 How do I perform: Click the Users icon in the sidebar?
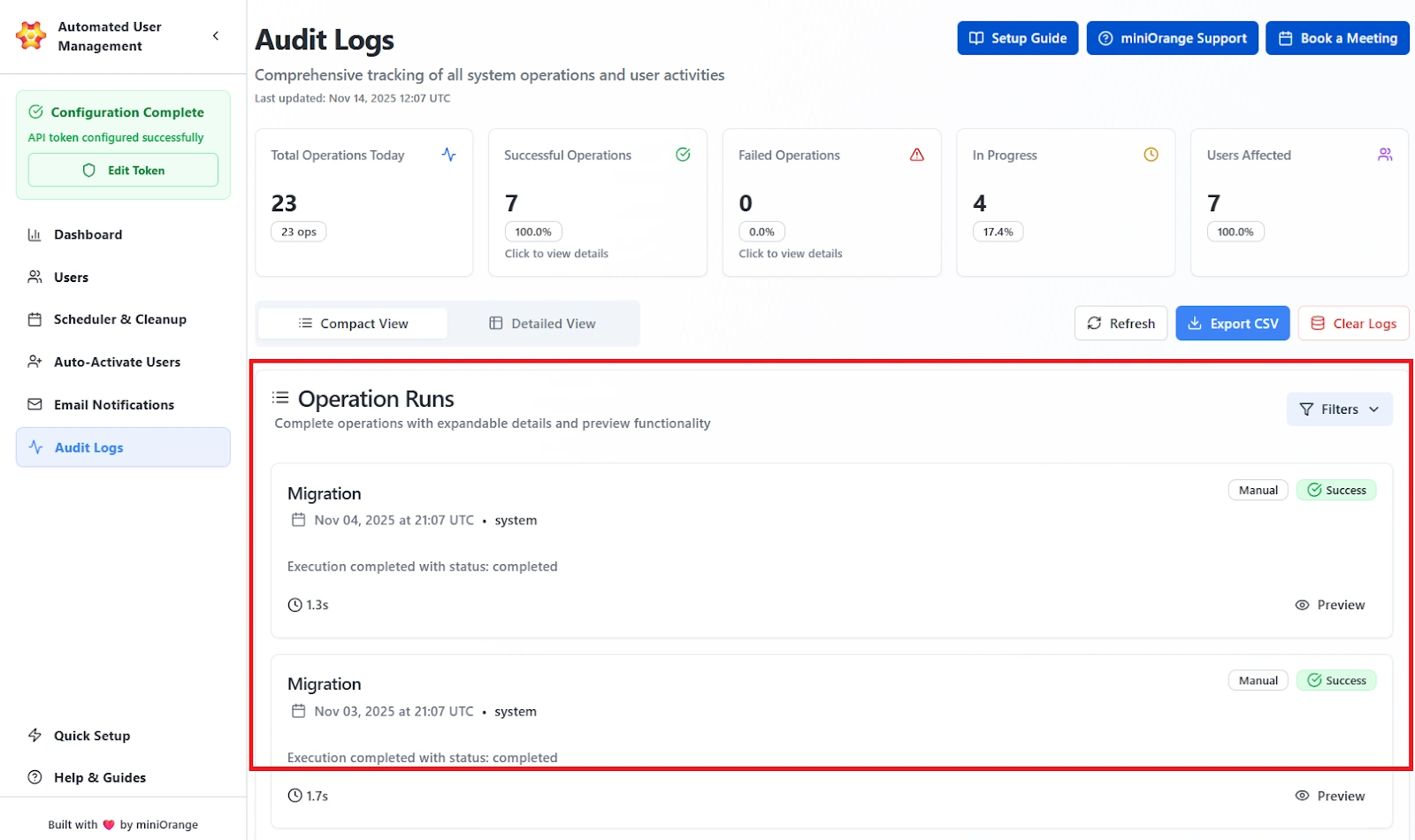coord(35,277)
